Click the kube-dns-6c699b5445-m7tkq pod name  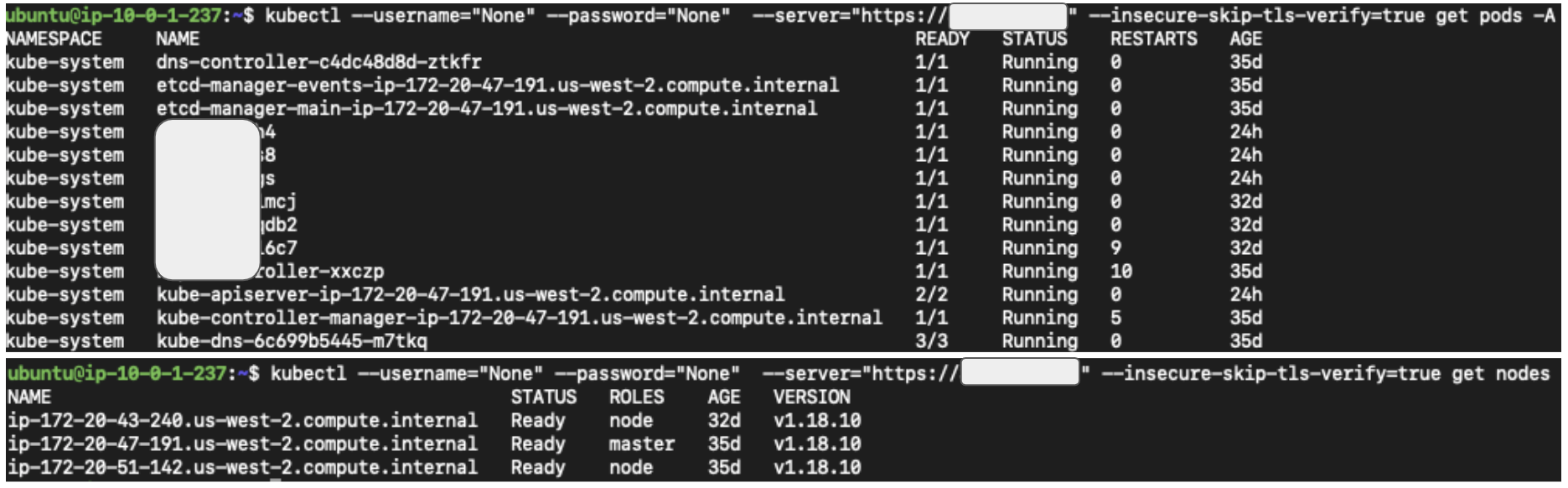click(292, 341)
